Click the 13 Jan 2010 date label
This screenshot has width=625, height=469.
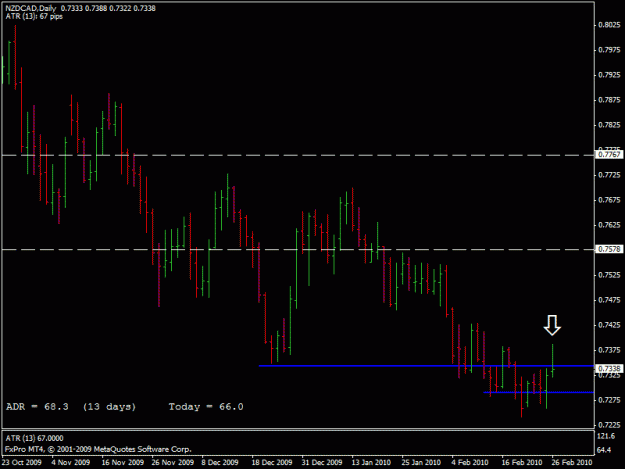point(371,462)
